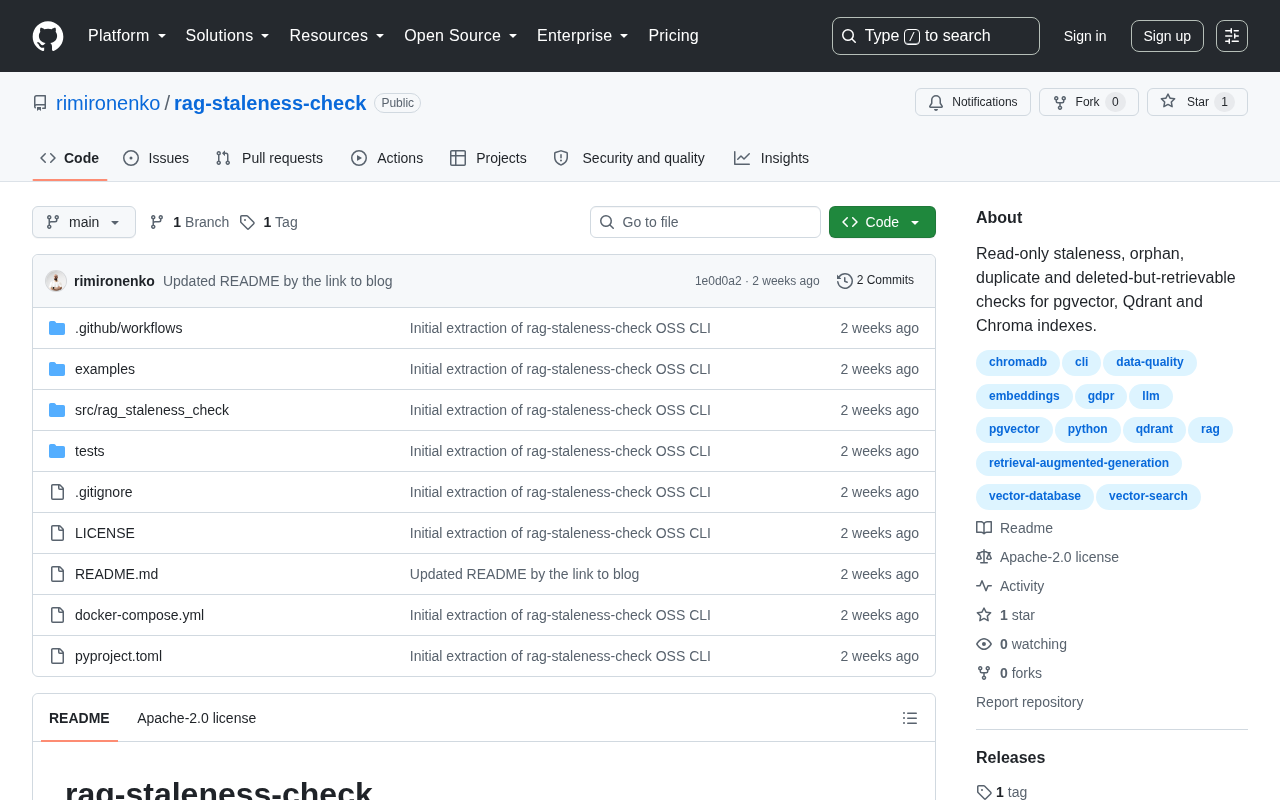
Task: Expand the Solutions menu
Action: 228,36
